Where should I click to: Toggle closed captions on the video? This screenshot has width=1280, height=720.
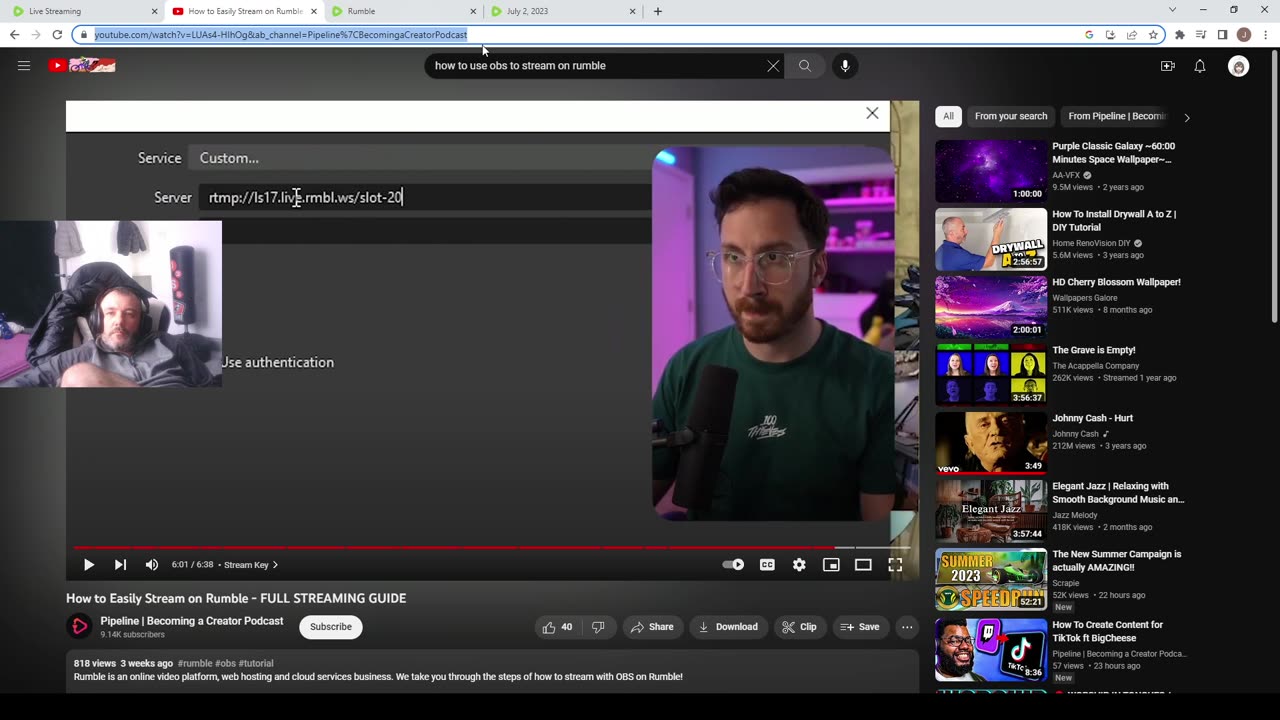[x=767, y=565]
